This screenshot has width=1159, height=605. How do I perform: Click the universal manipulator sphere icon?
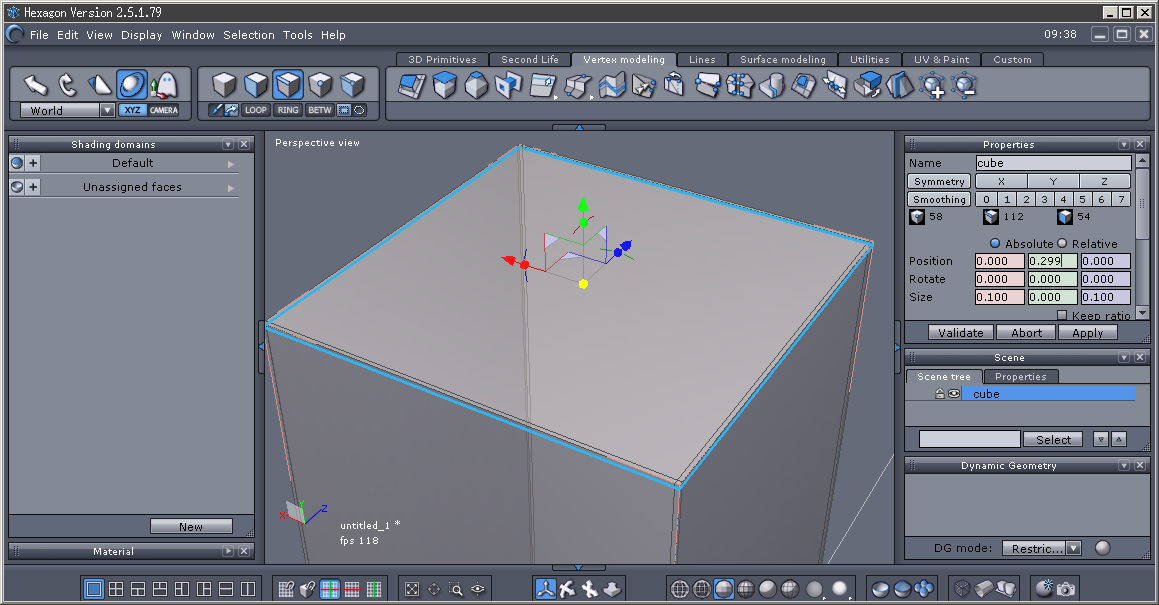coord(132,85)
